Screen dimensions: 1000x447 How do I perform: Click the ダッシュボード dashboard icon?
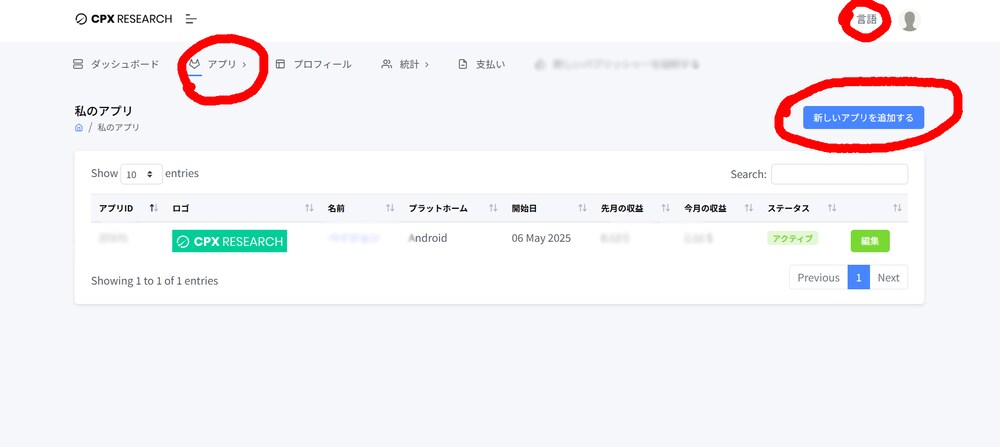(78, 64)
